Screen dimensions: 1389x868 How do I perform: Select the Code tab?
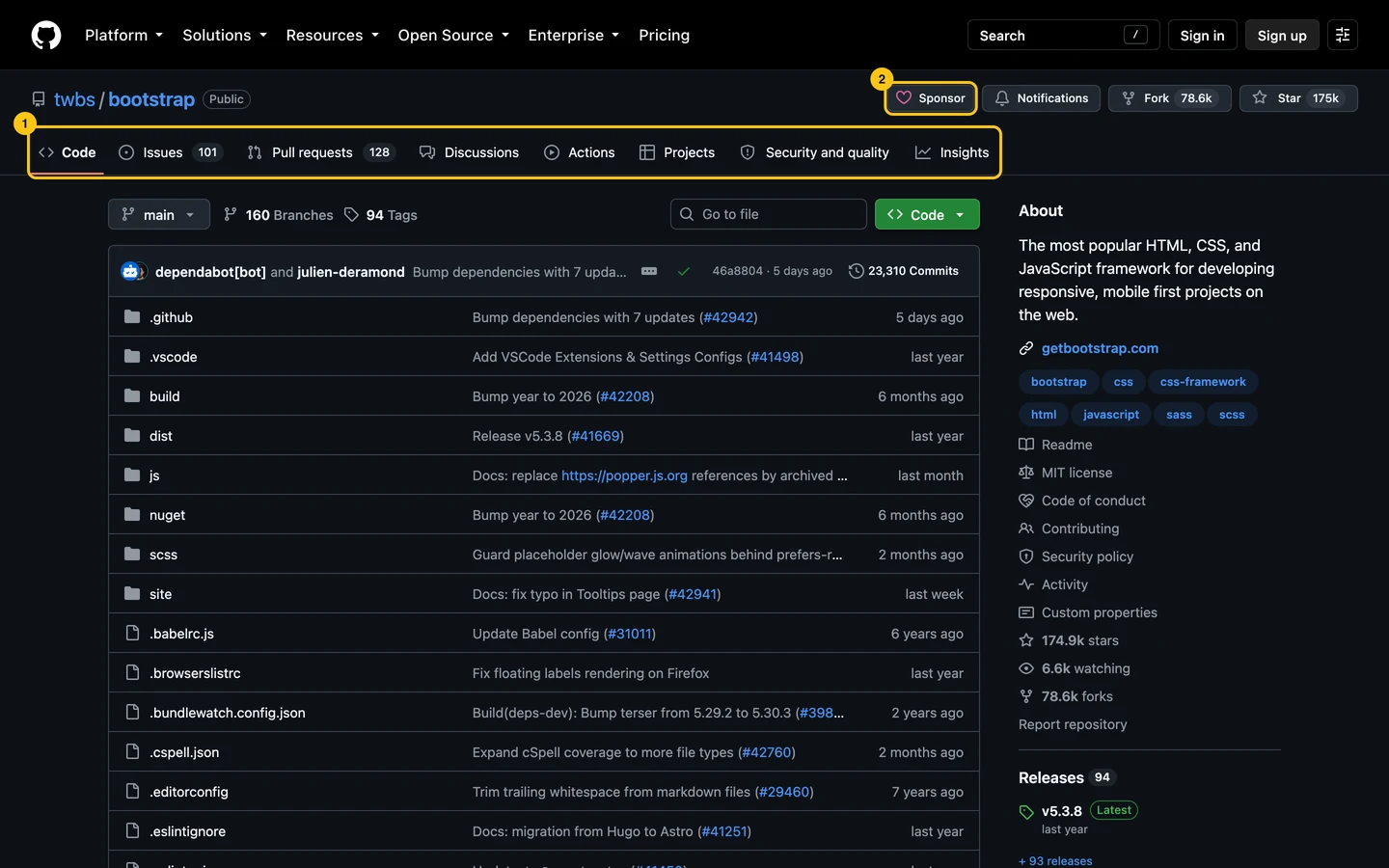[68, 152]
